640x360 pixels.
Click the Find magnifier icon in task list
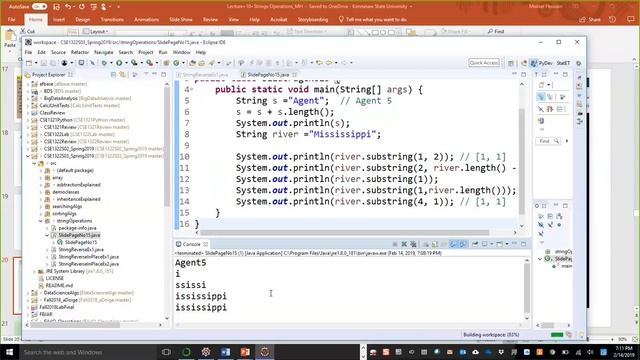[557, 141]
